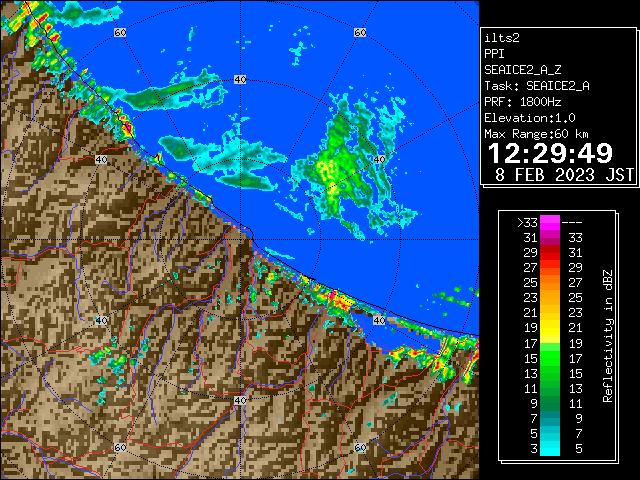The image size is (640, 480).
Task: Select the "Elevation:1.0" line
Action: (529, 118)
